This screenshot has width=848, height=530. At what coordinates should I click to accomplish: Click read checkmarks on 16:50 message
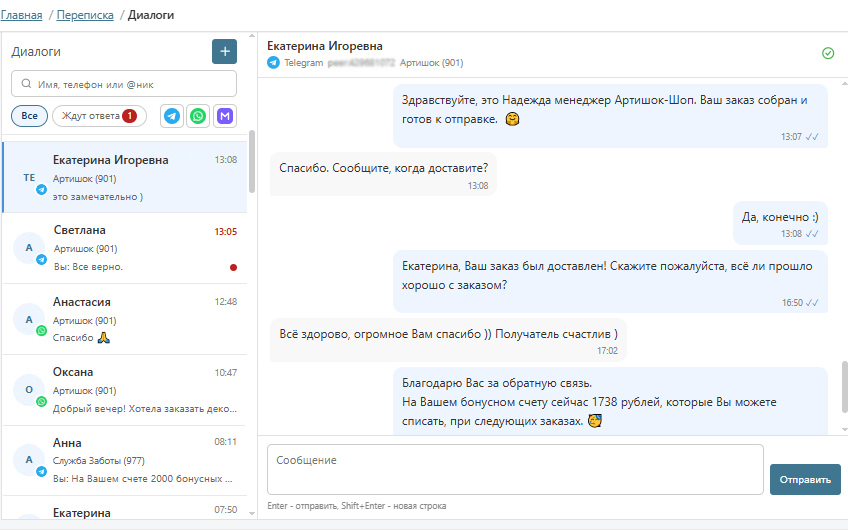[812, 303]
